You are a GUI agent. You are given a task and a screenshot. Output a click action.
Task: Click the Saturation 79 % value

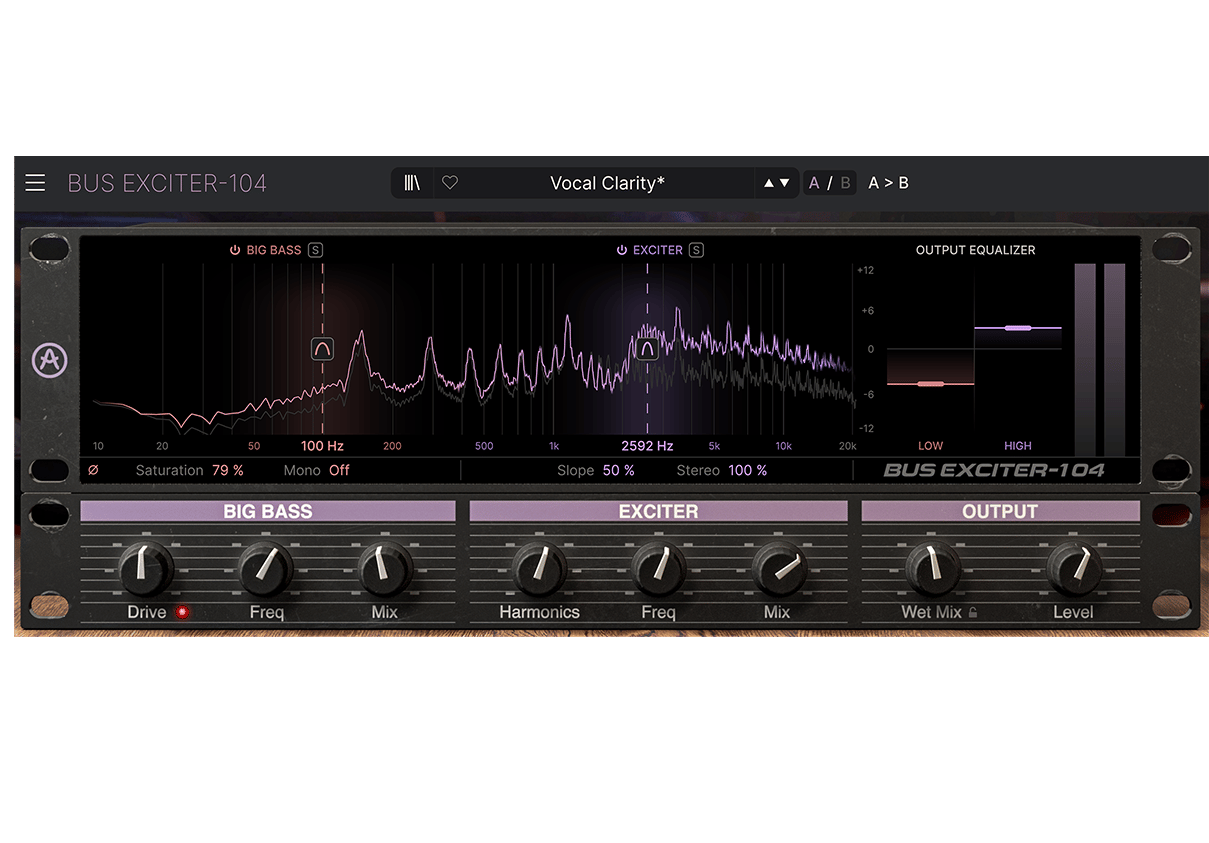click(x=227, y=470)
